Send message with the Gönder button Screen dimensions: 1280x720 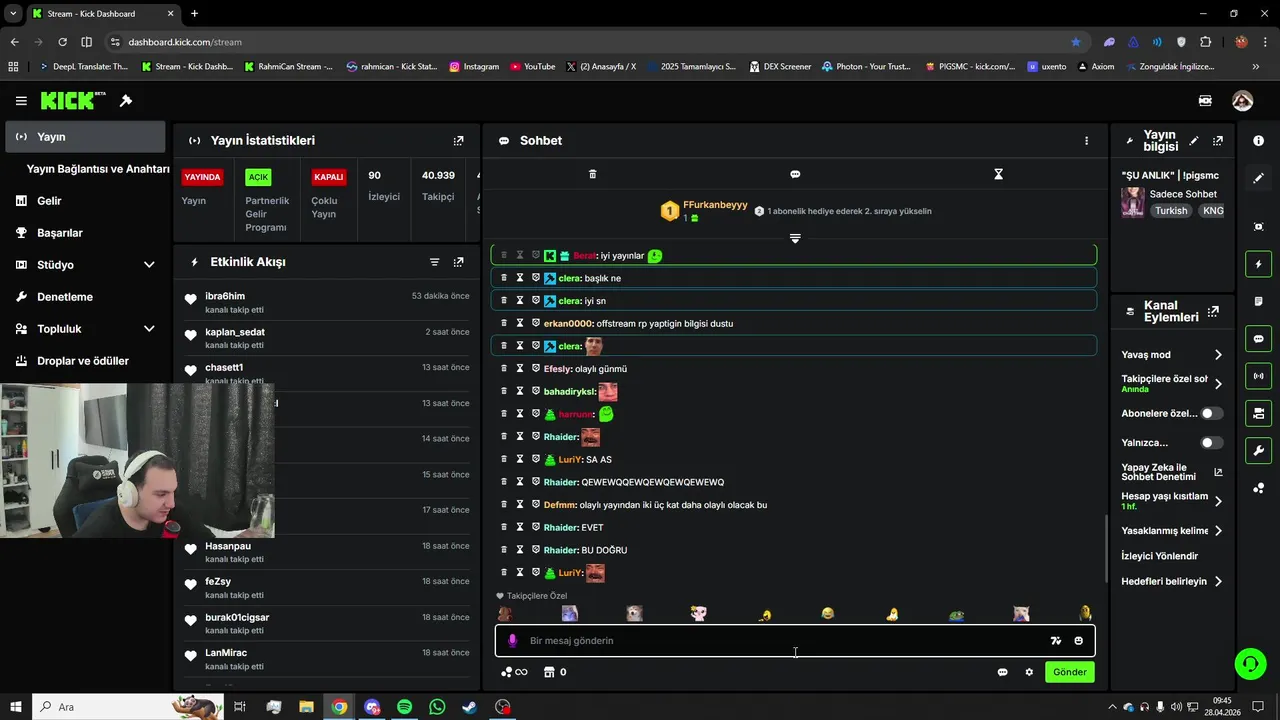point(1069,672)
